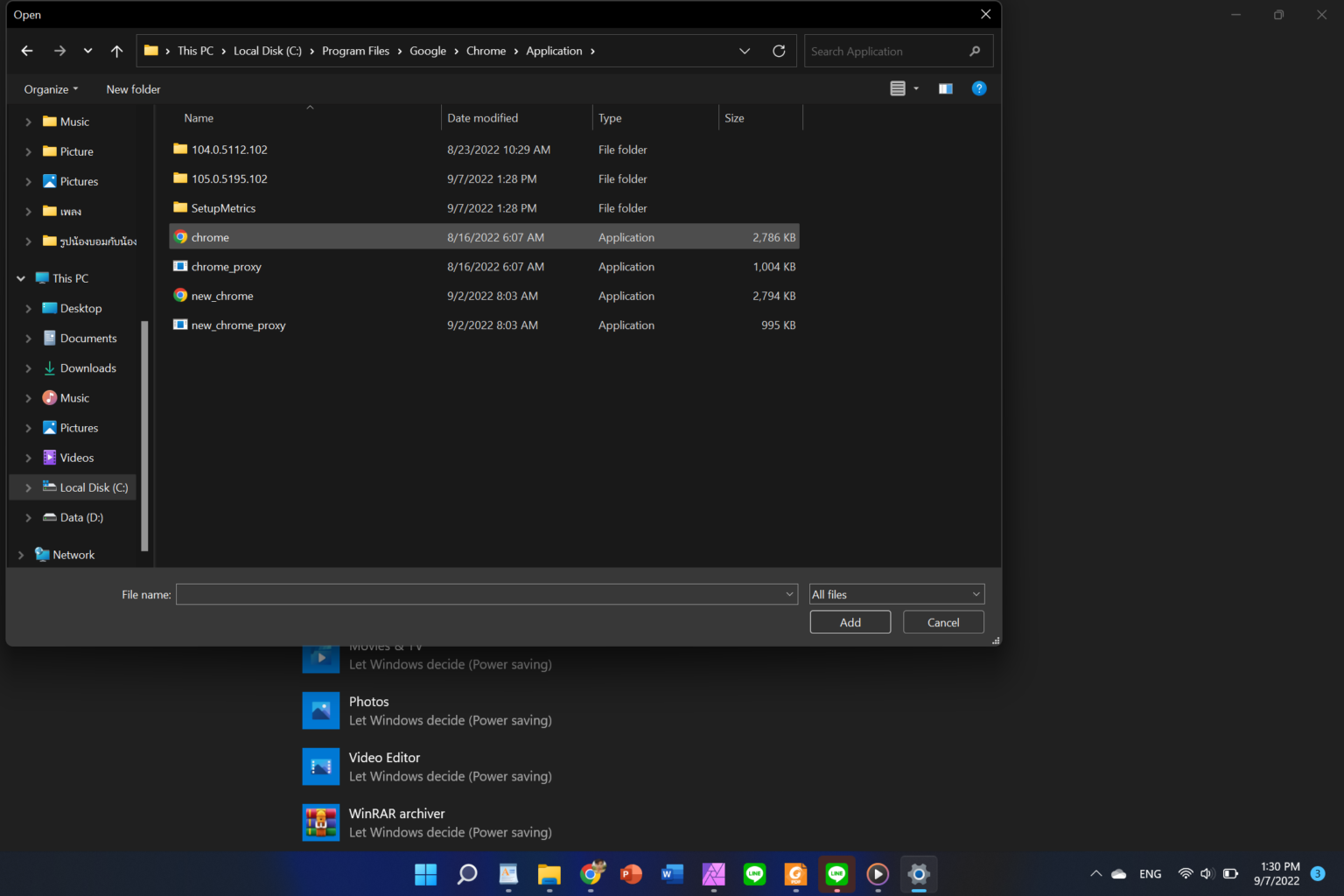Click the chrome_proxy application icon

(x=180, y=266)
